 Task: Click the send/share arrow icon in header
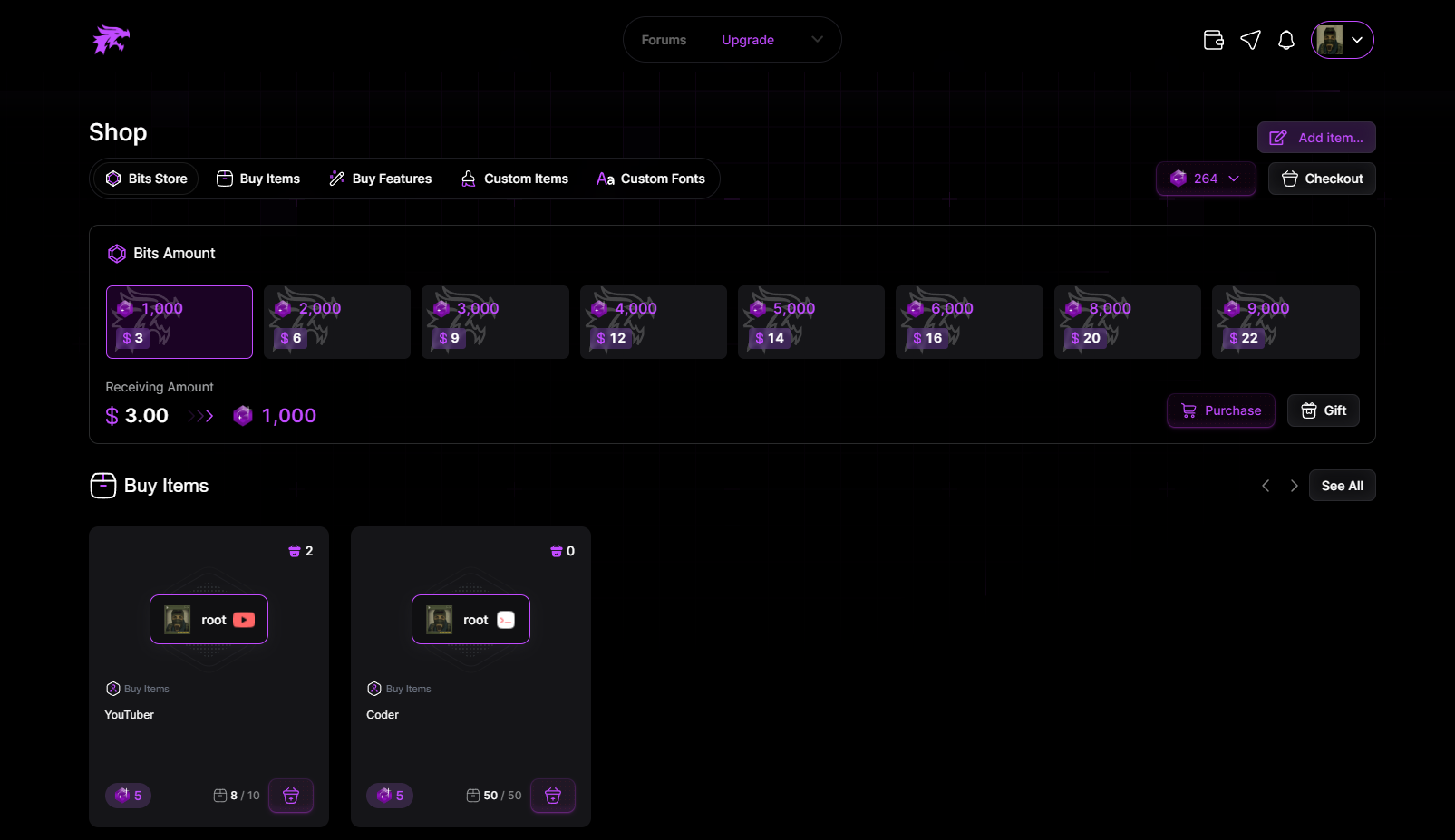coord(1250,40)
